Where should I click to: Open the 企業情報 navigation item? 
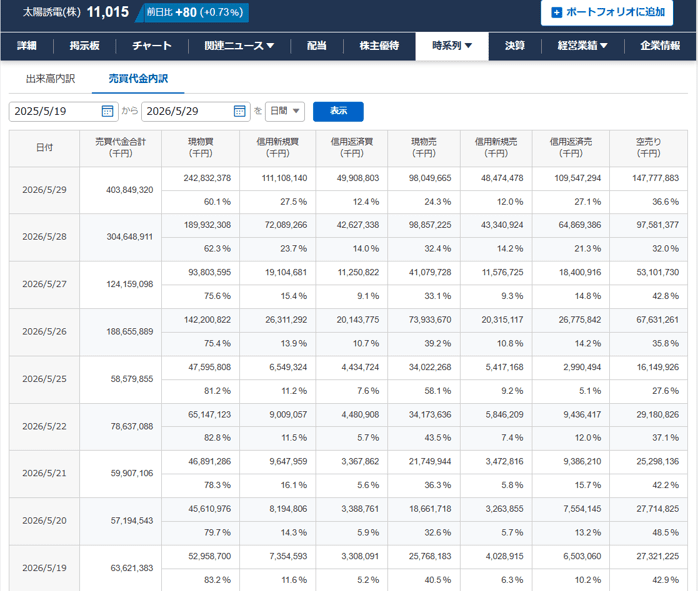click(x=660, y=45)
